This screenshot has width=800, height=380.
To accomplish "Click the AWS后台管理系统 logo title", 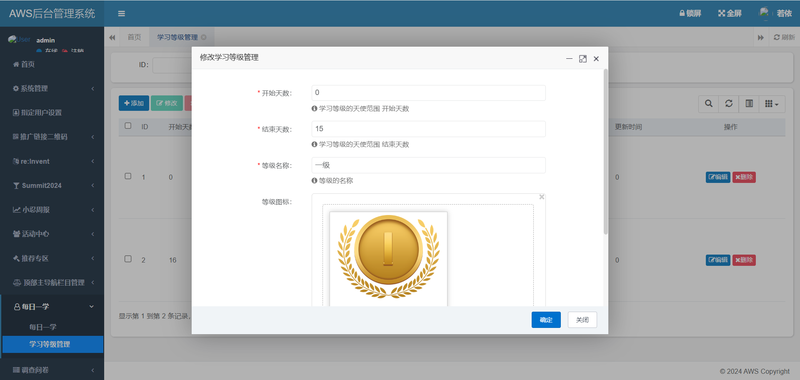I will click(x=52, y=14).
